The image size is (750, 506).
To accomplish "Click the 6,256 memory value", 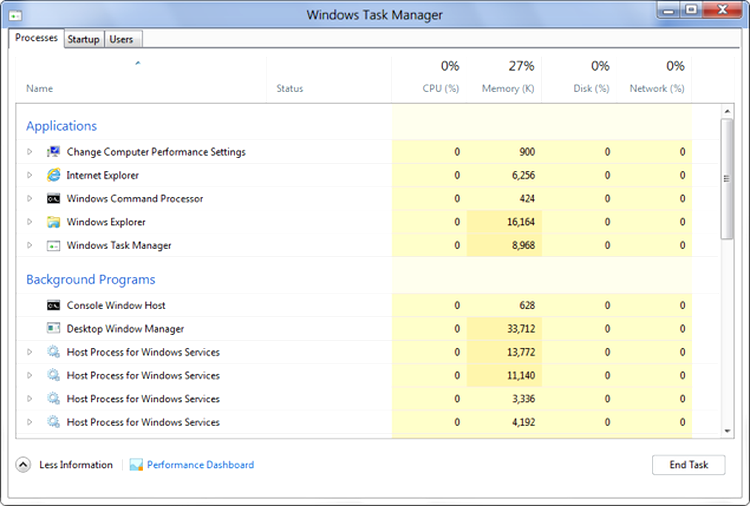I will [523, 176].
